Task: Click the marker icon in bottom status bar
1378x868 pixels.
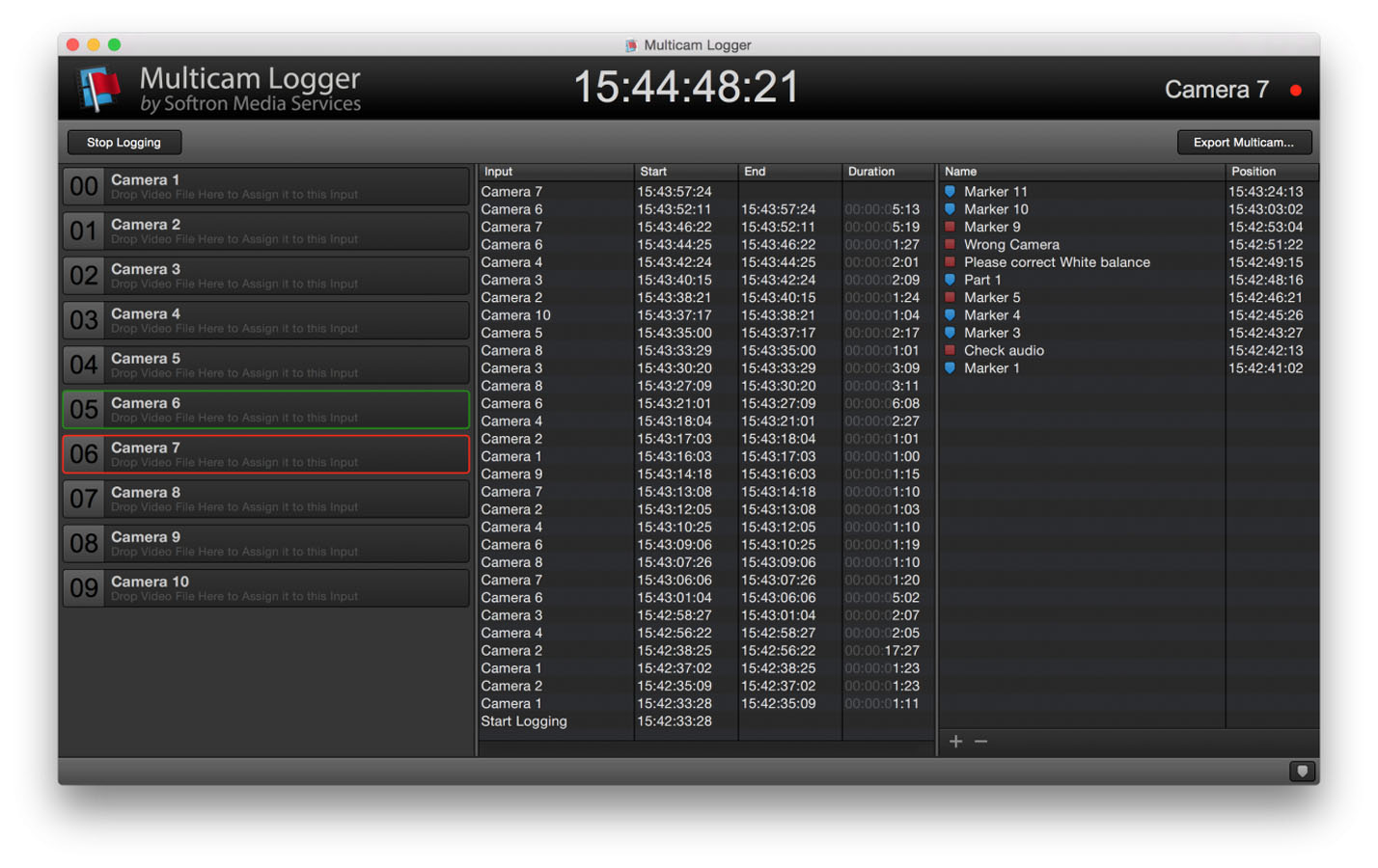Action: pos(1302,772)
